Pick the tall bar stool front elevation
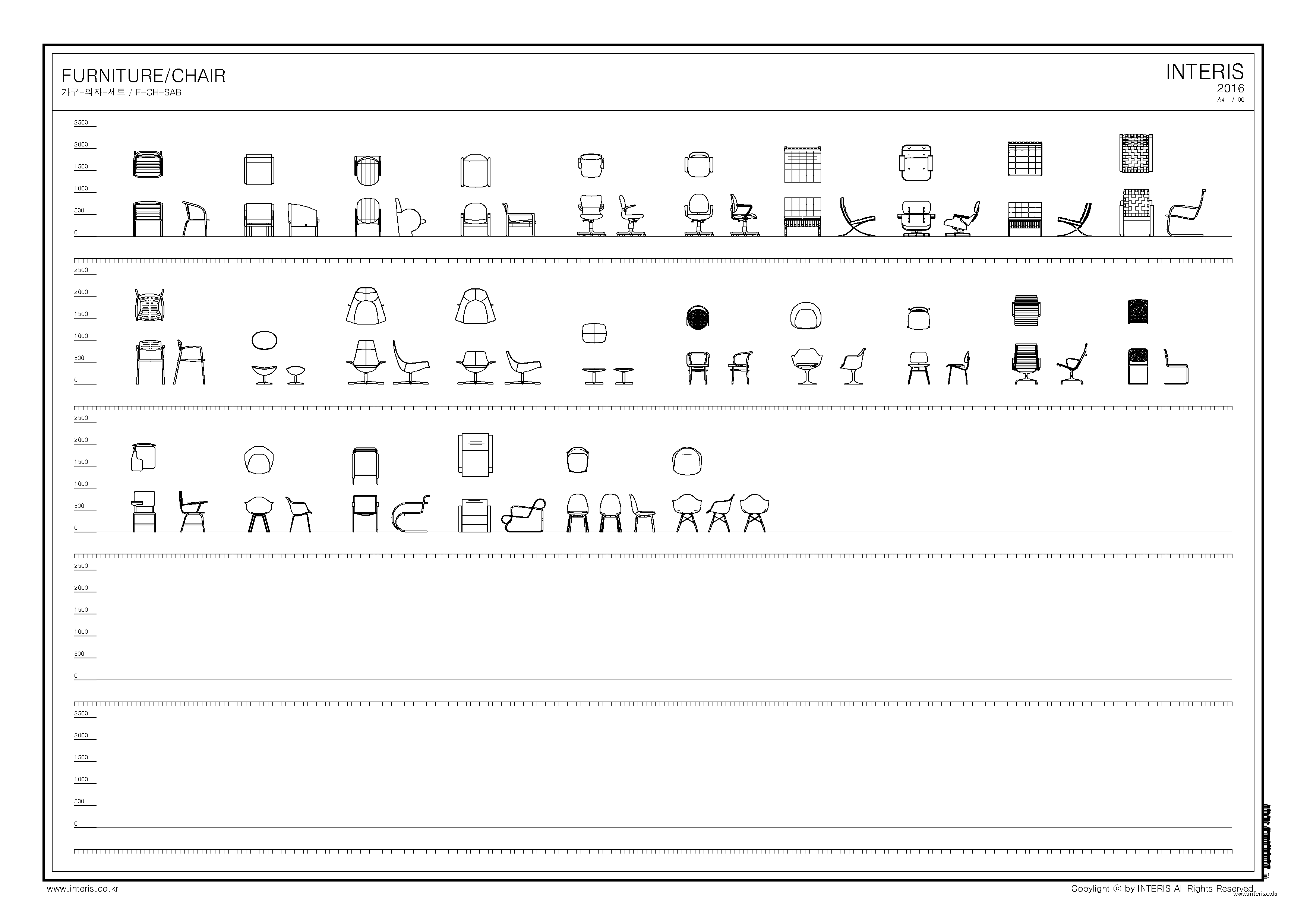 pos(150,363)
